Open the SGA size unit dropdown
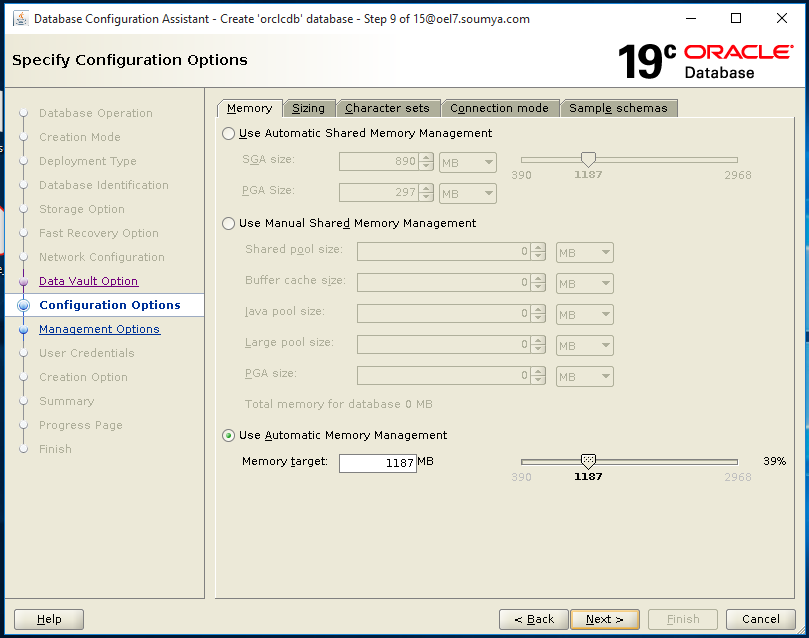 (x=468, y=162)
